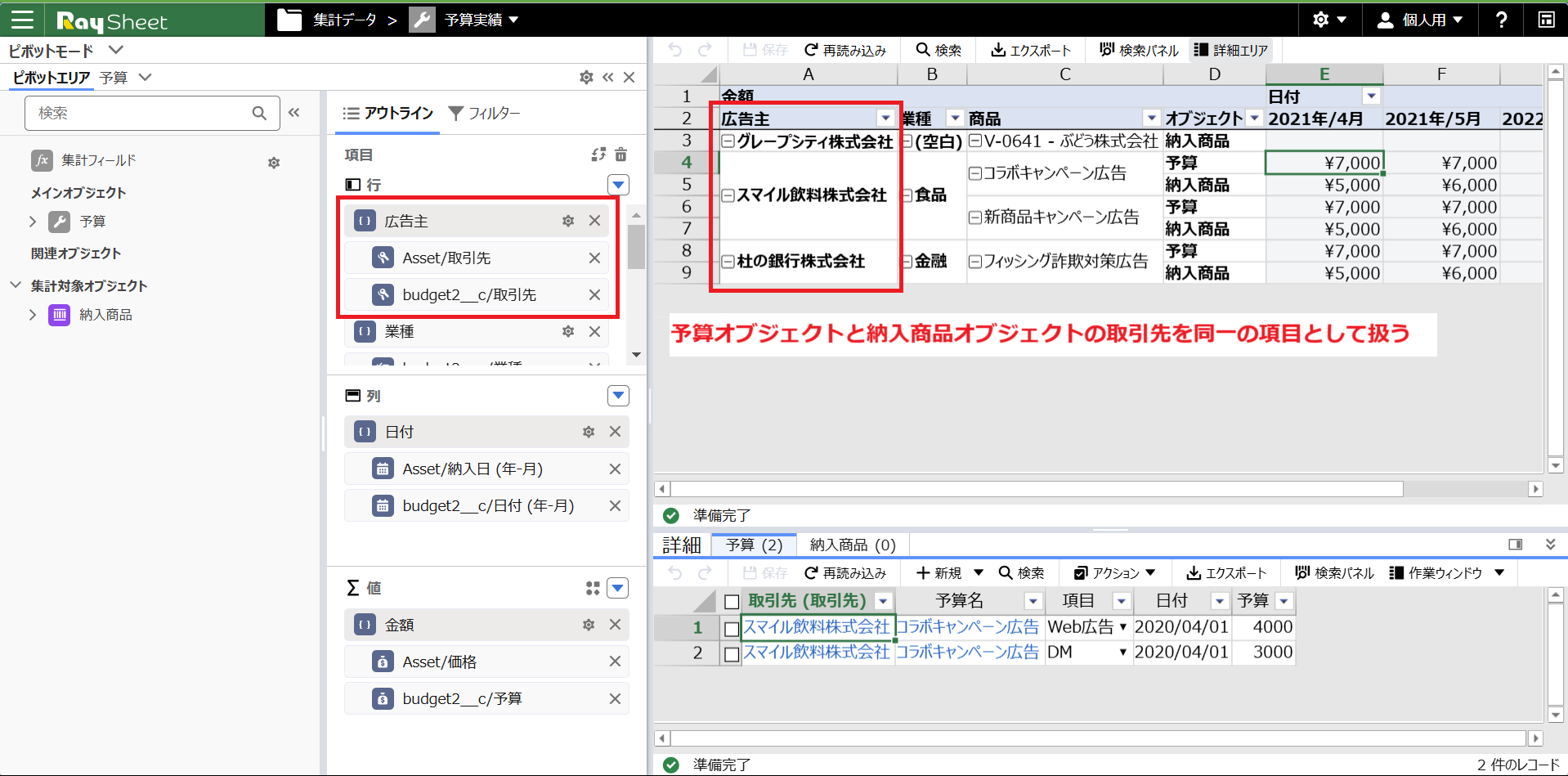Expand the ピボットモード dropdown

[115, 50]
